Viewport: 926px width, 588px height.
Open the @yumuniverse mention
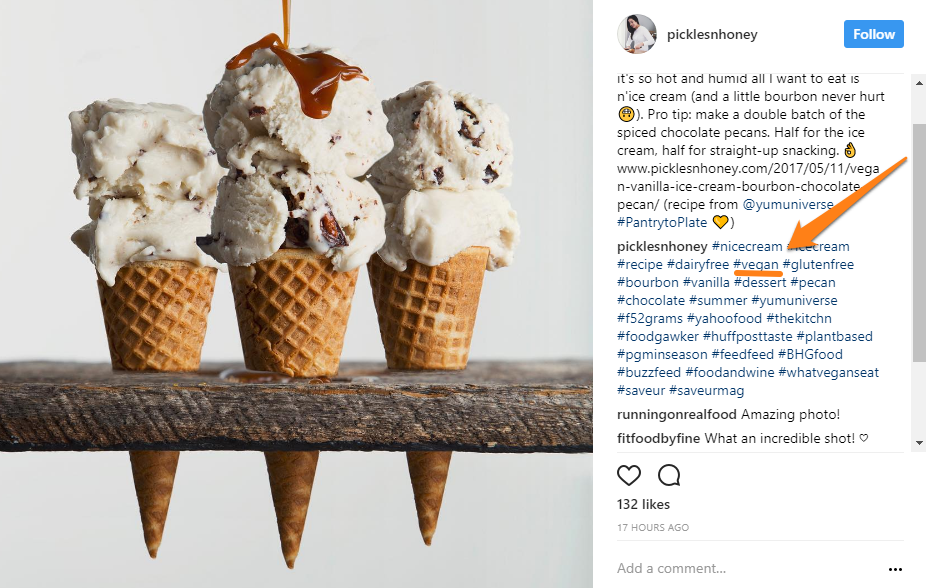[788, 204]
